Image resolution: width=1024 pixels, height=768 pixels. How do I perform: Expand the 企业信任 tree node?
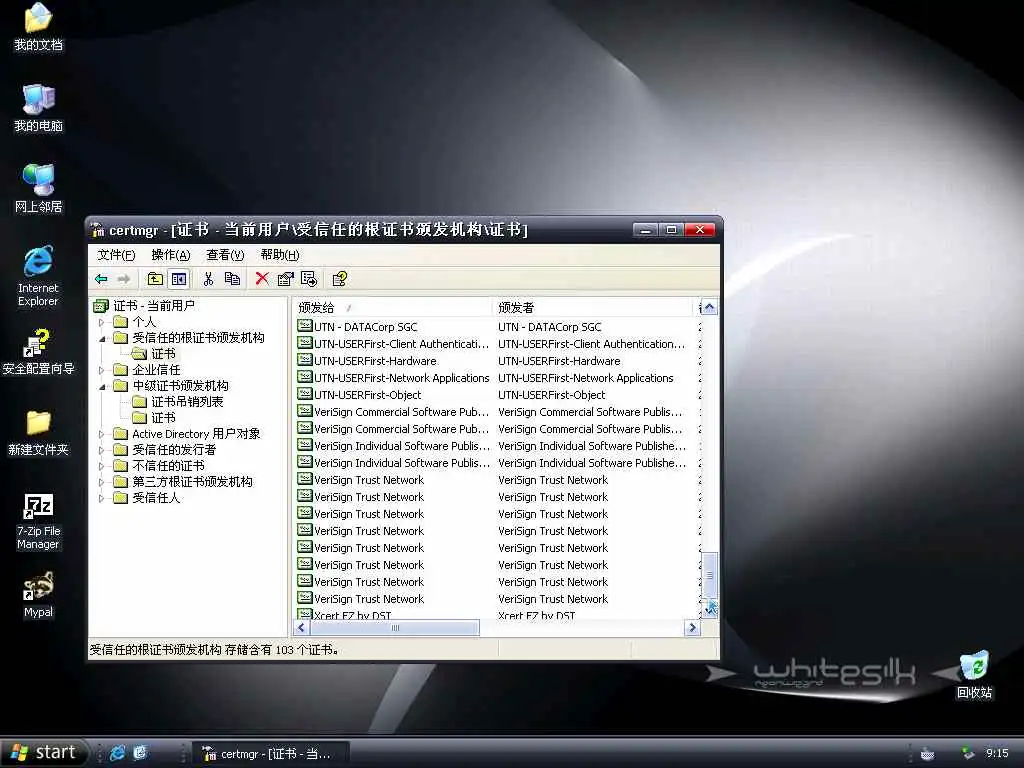101,370
